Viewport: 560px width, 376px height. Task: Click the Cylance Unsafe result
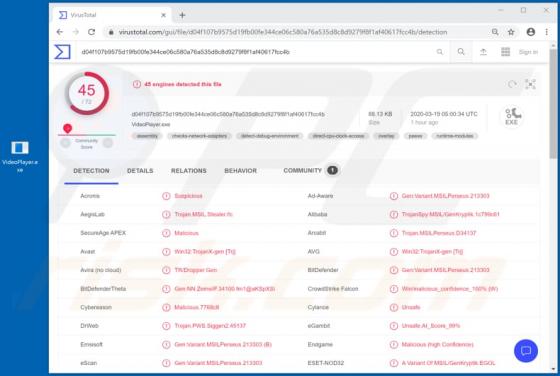click(411, 307)
